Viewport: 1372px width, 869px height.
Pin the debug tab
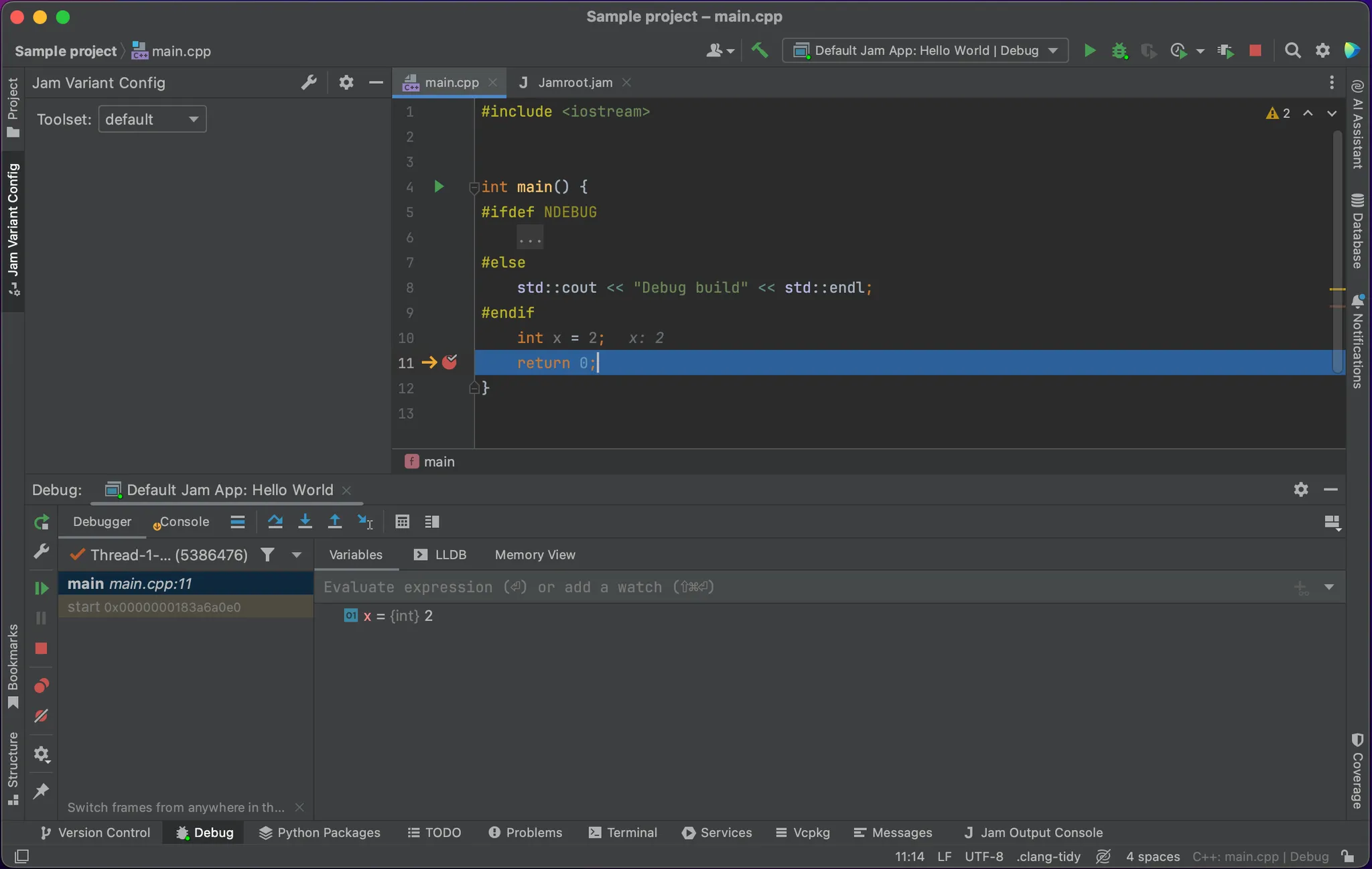[42, 791]
